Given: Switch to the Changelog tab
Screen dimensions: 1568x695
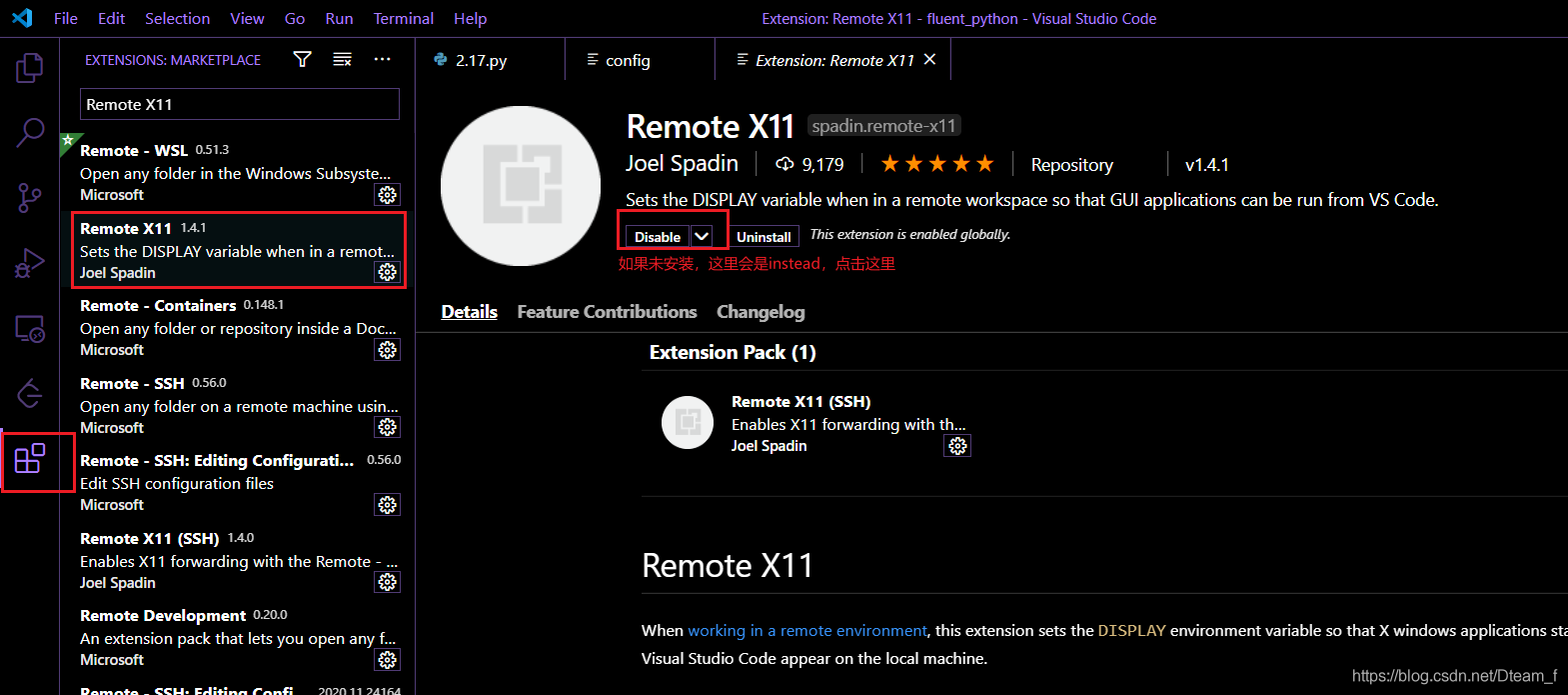Looking at the screenshot, I should click(761, 312).
